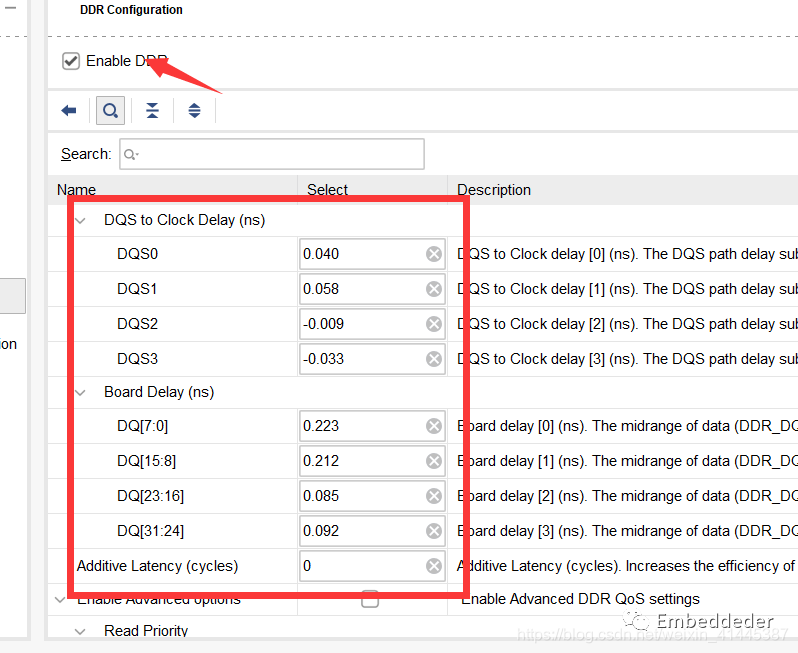Viewport: 798px width, 653px height.
Task: Collapse the Read Priority section
Action: click(80, 631)
